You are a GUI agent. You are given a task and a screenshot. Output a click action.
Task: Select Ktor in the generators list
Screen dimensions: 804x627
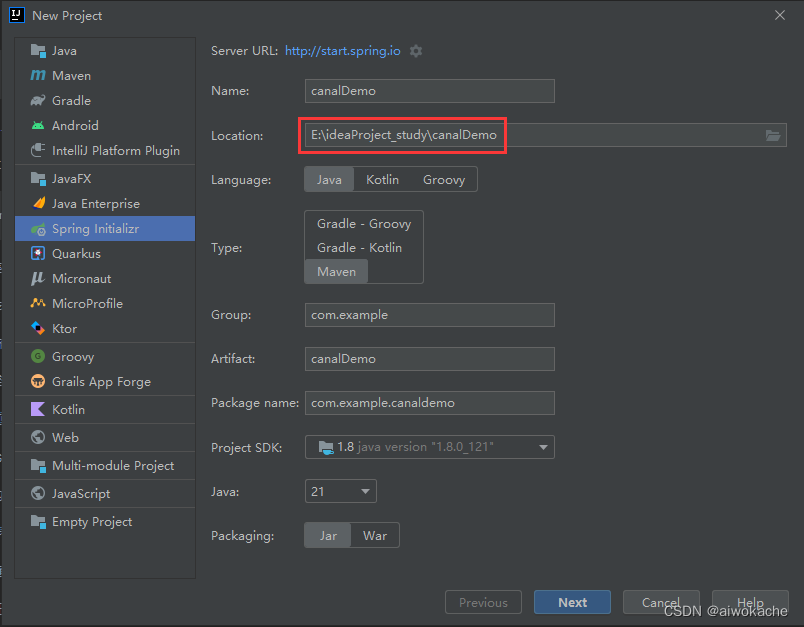105,328
